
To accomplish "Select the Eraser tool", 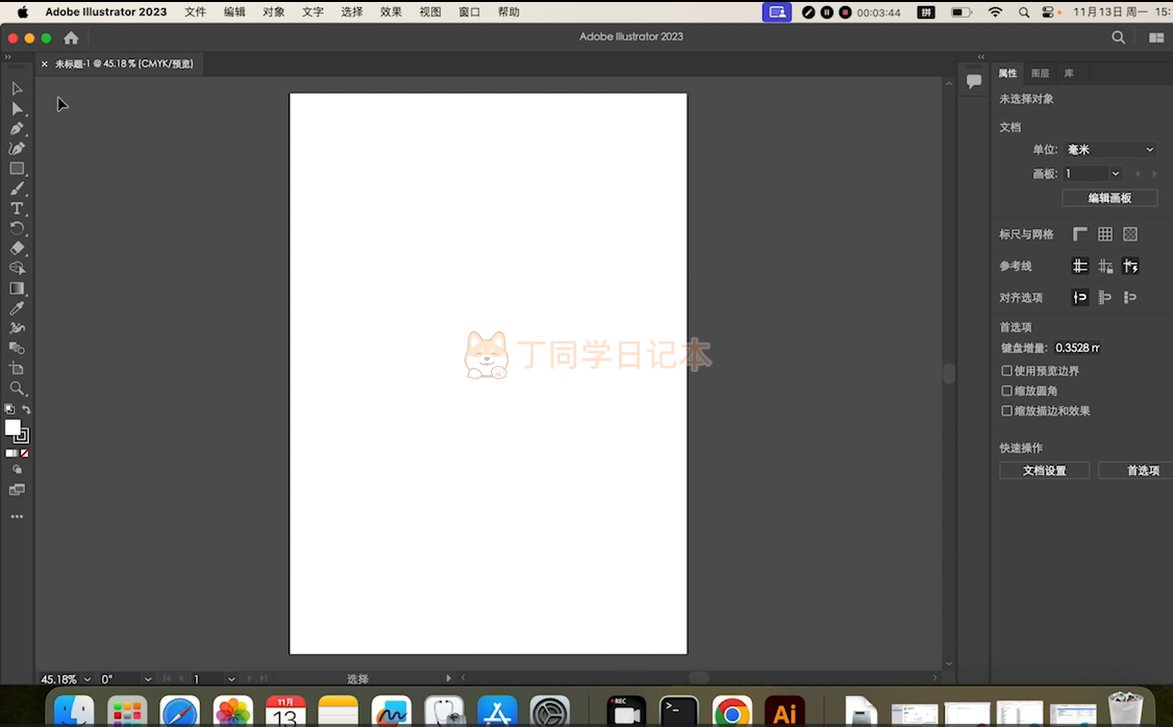I will 17,248.
